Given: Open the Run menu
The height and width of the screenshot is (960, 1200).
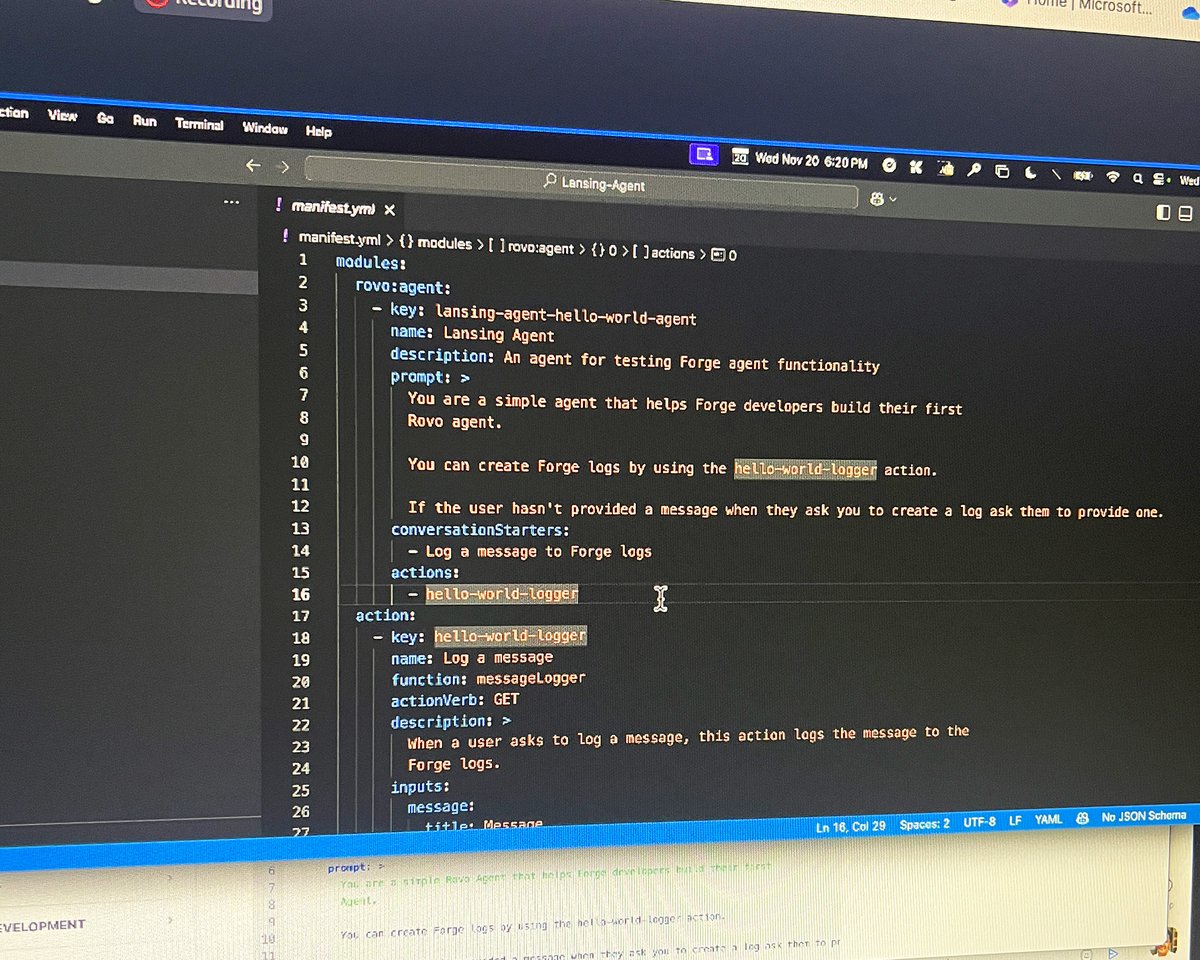Looking at the screenshot, I should (x=145, y=121).
